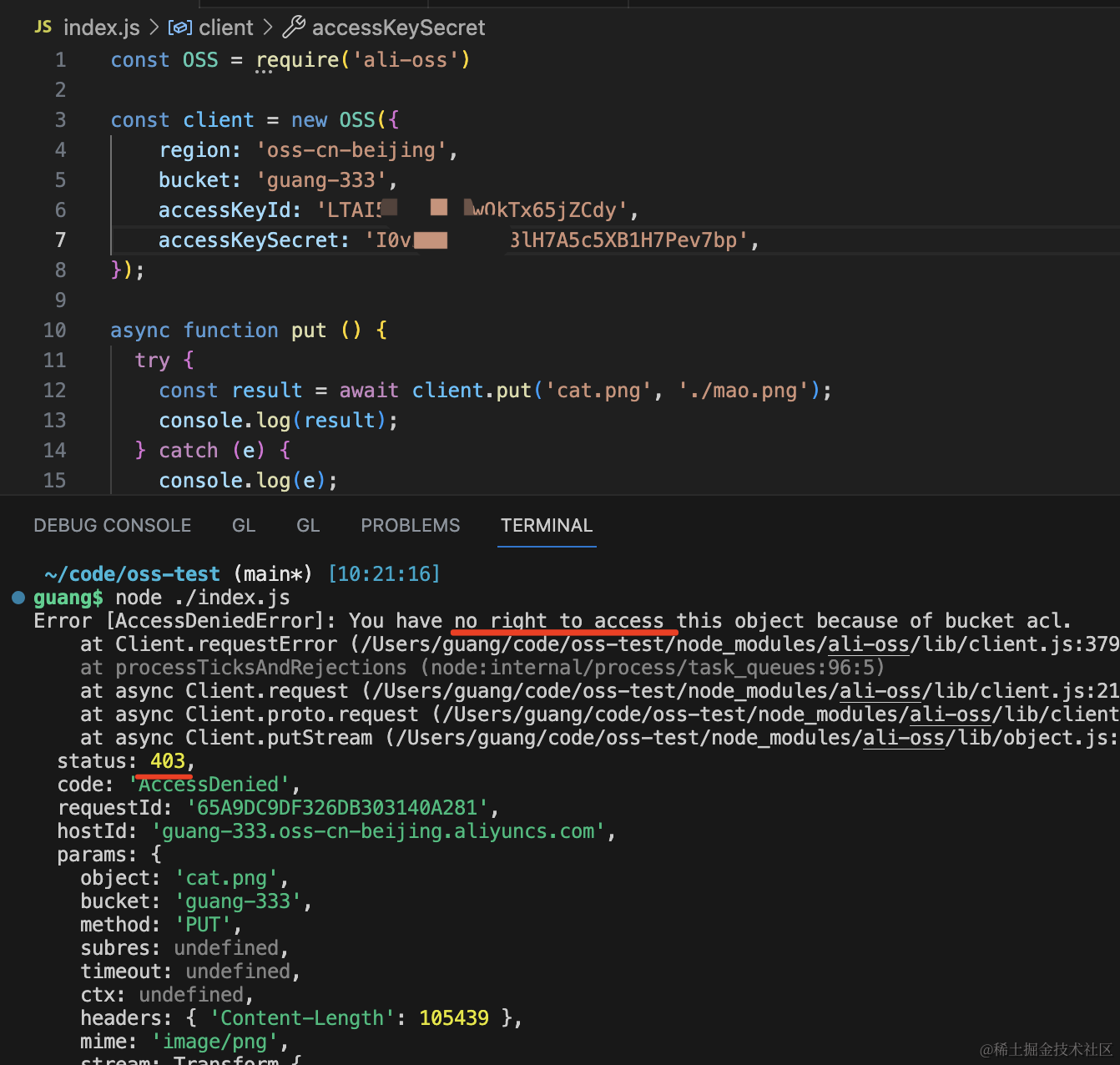Click the wrench icon beside accessKeySecret

click(x=294, y=28)
